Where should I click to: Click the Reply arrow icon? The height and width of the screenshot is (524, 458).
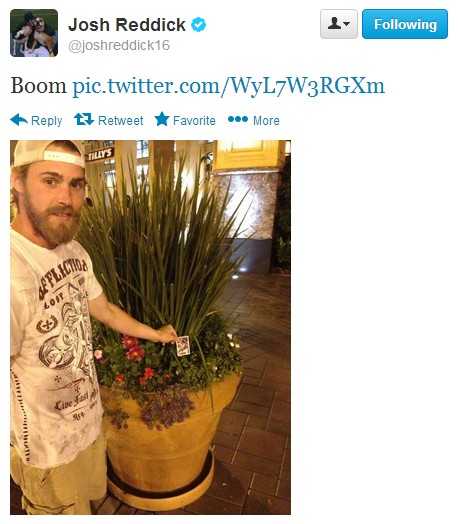[x=19, y=120]
